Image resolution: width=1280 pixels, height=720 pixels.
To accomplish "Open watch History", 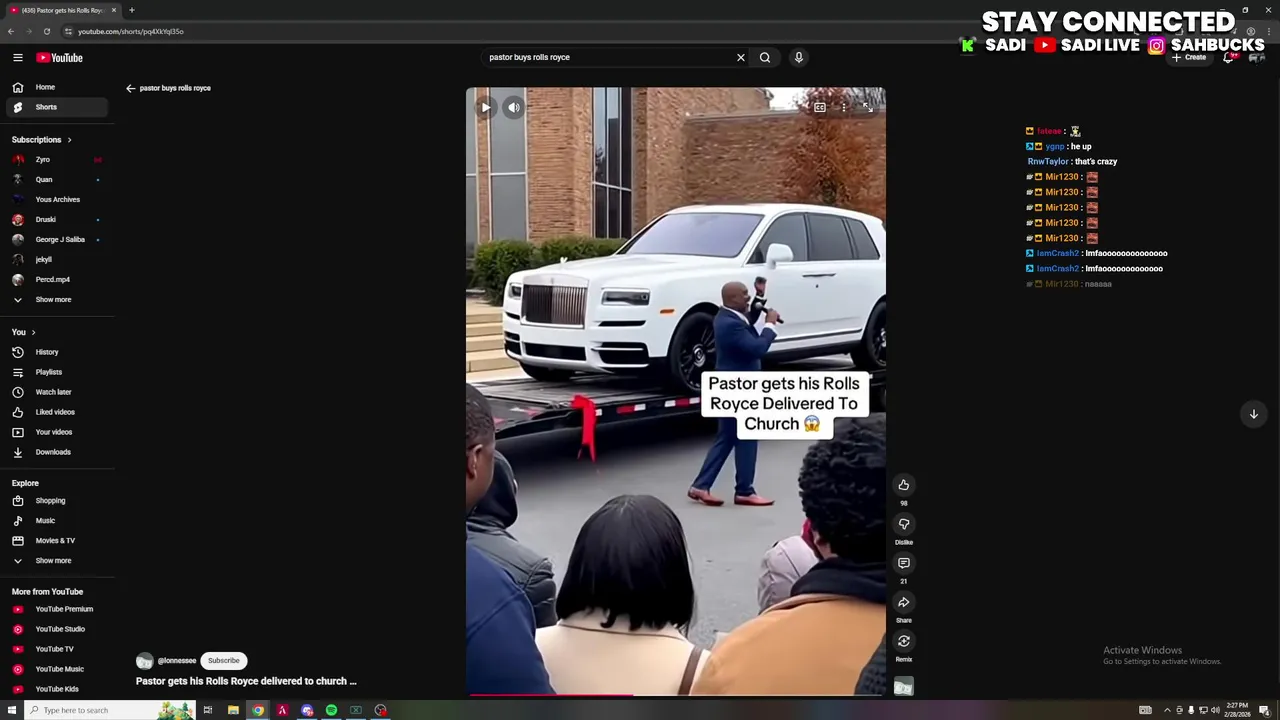I will tap(57, 352).
